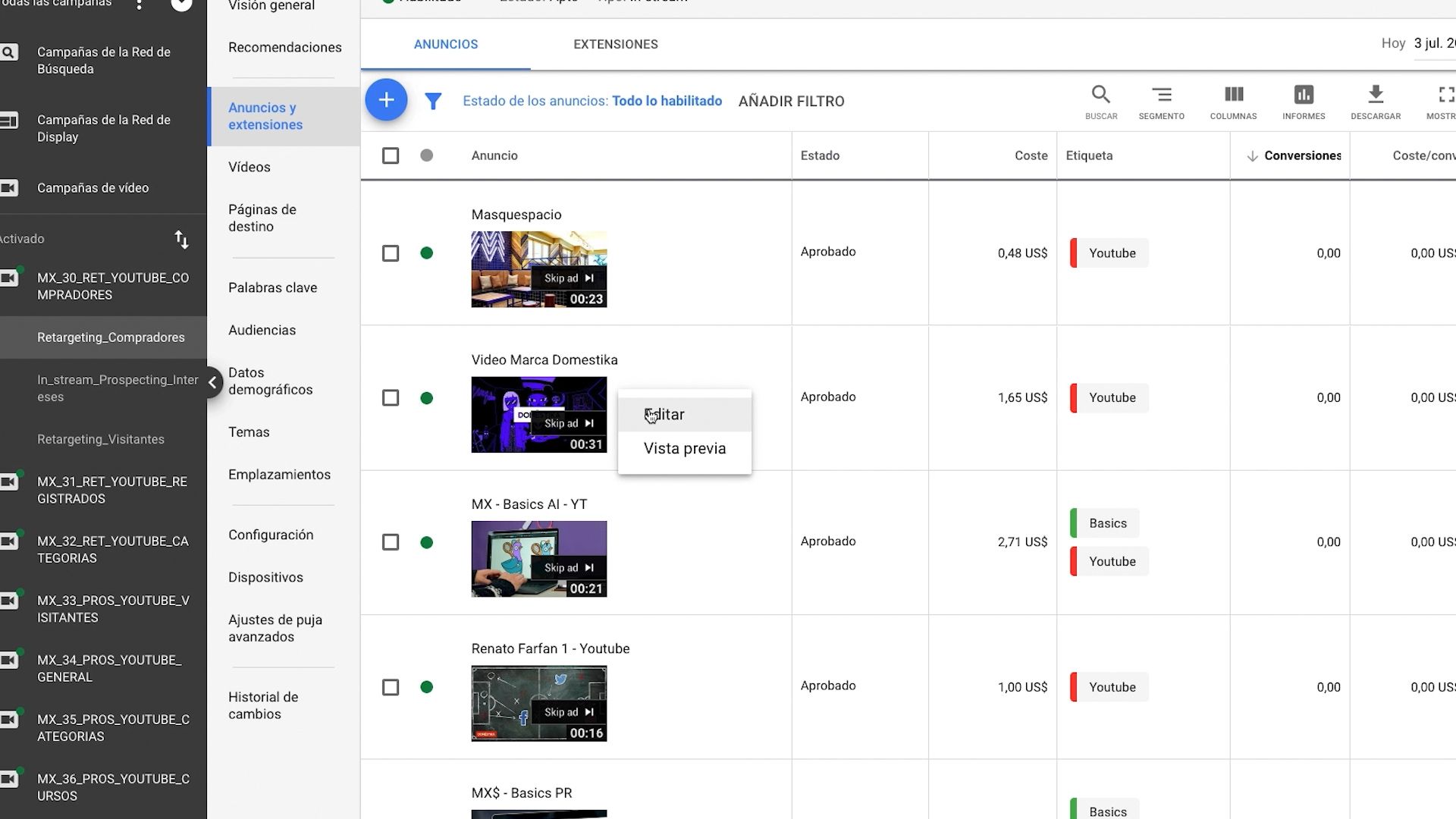Click the MX - Basics AI - YT thumbnail
The width and height of the screenshot is (1456, 819).
539,559
